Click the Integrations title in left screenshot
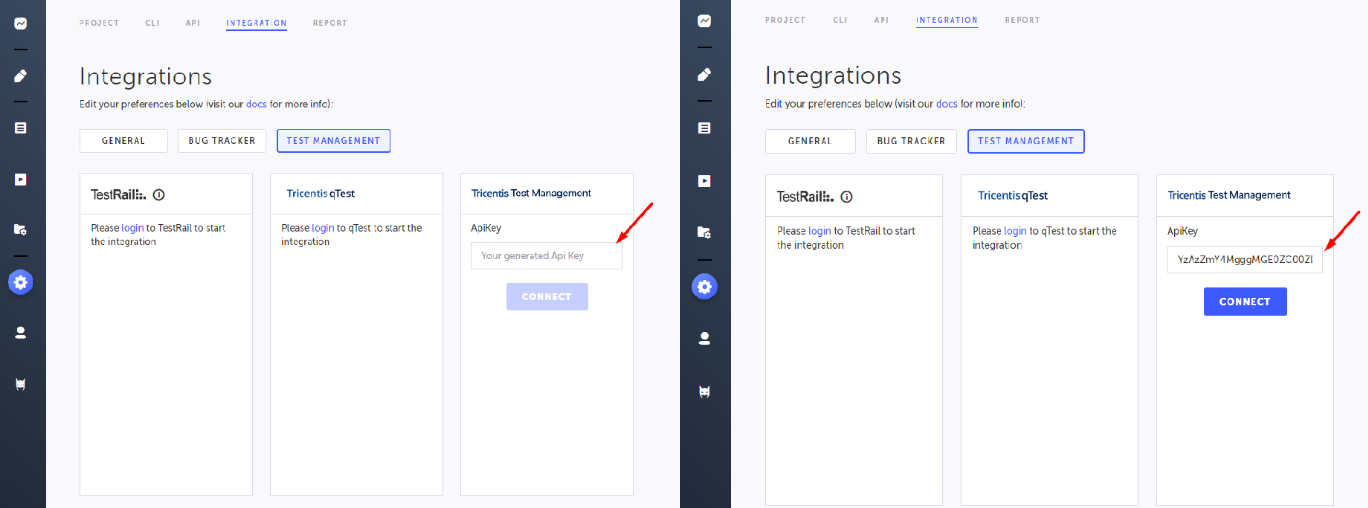 point(146,77)
